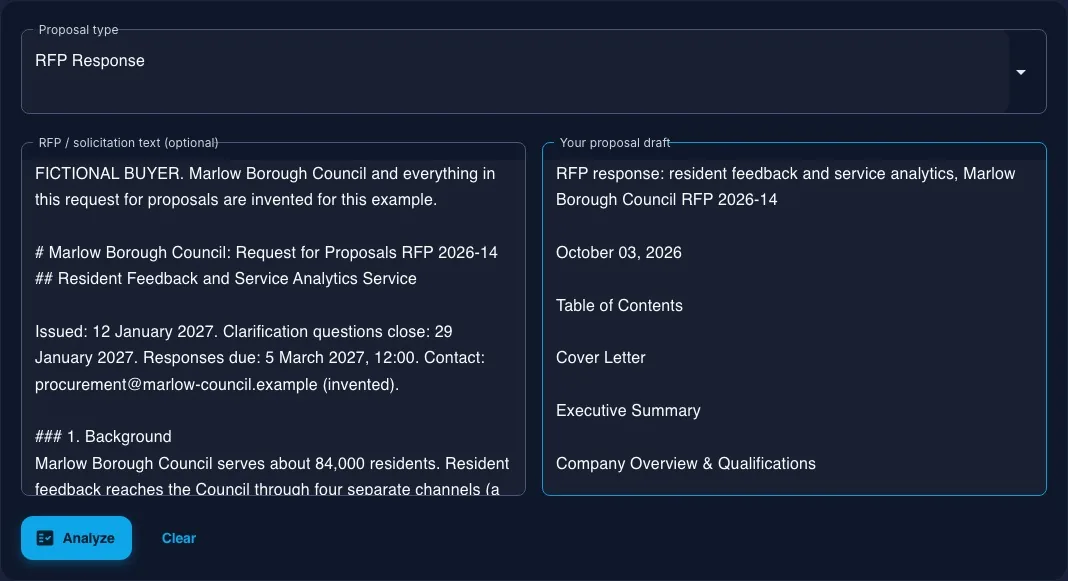Click the '### 1. Background' heading text
Screen dimensions: 1068x581
[103, 437]
